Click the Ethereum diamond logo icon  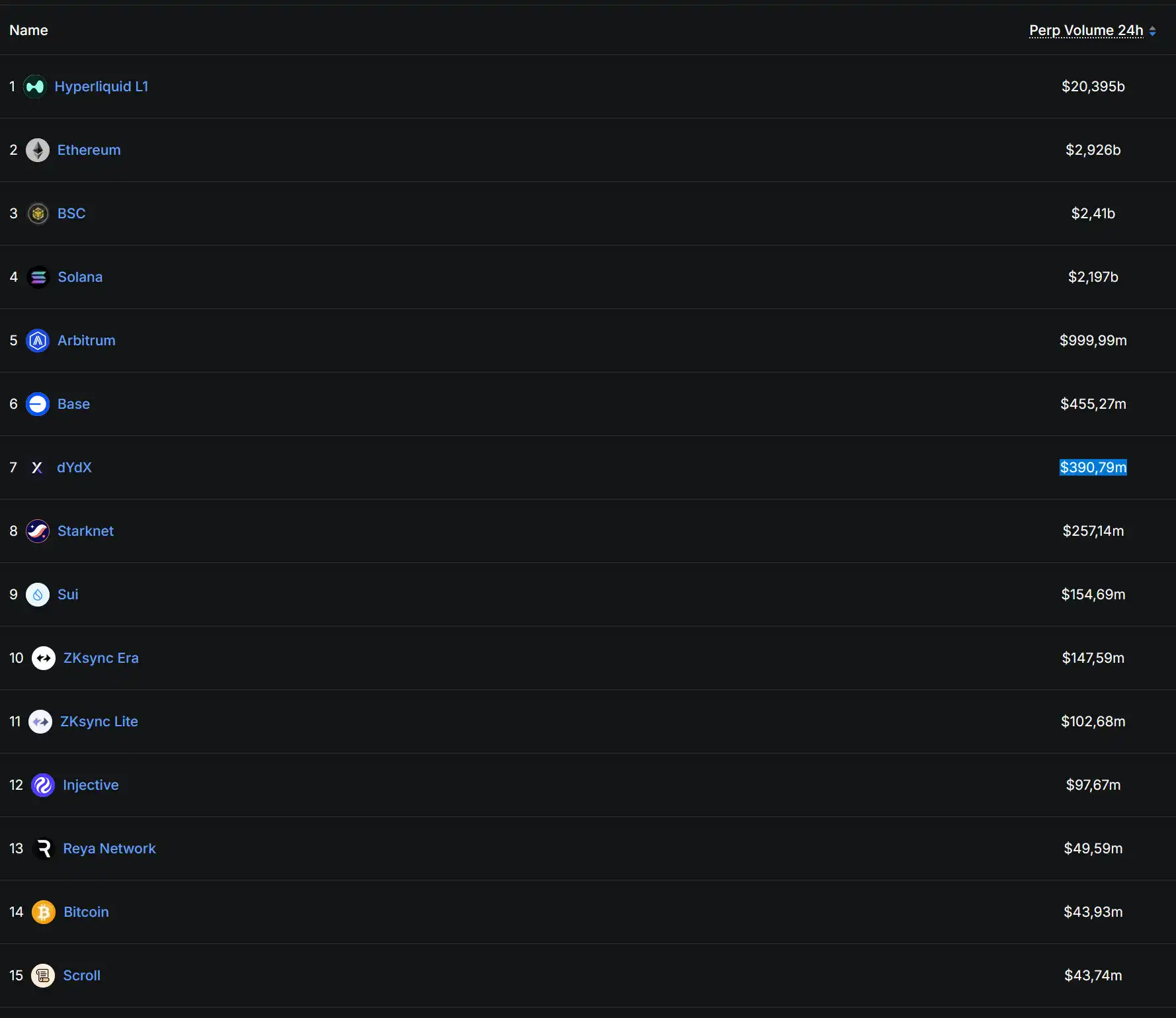pyautogui.click(x=38, y=150)
